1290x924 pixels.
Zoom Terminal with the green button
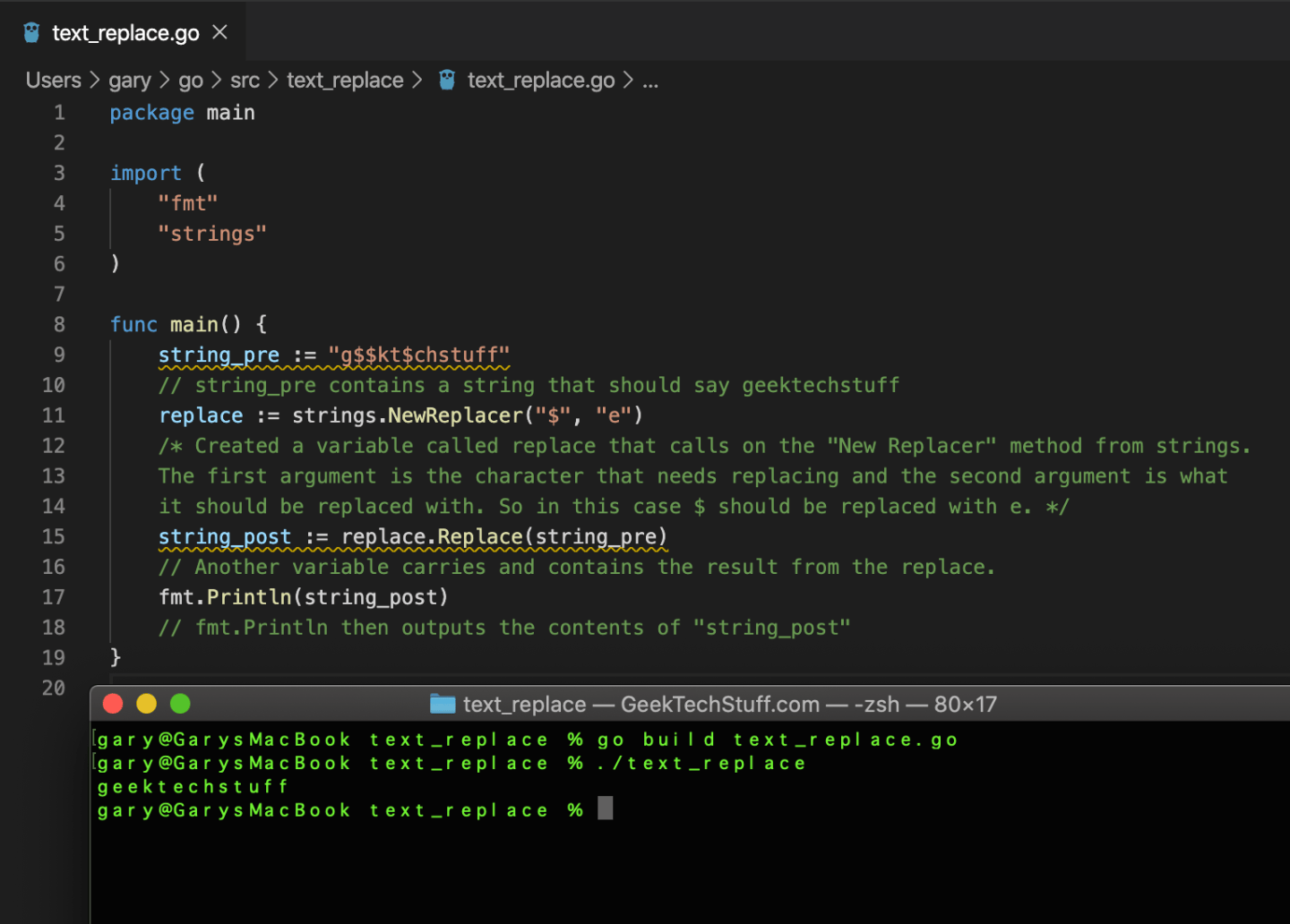pyautogui.click(x=180, y=704)
